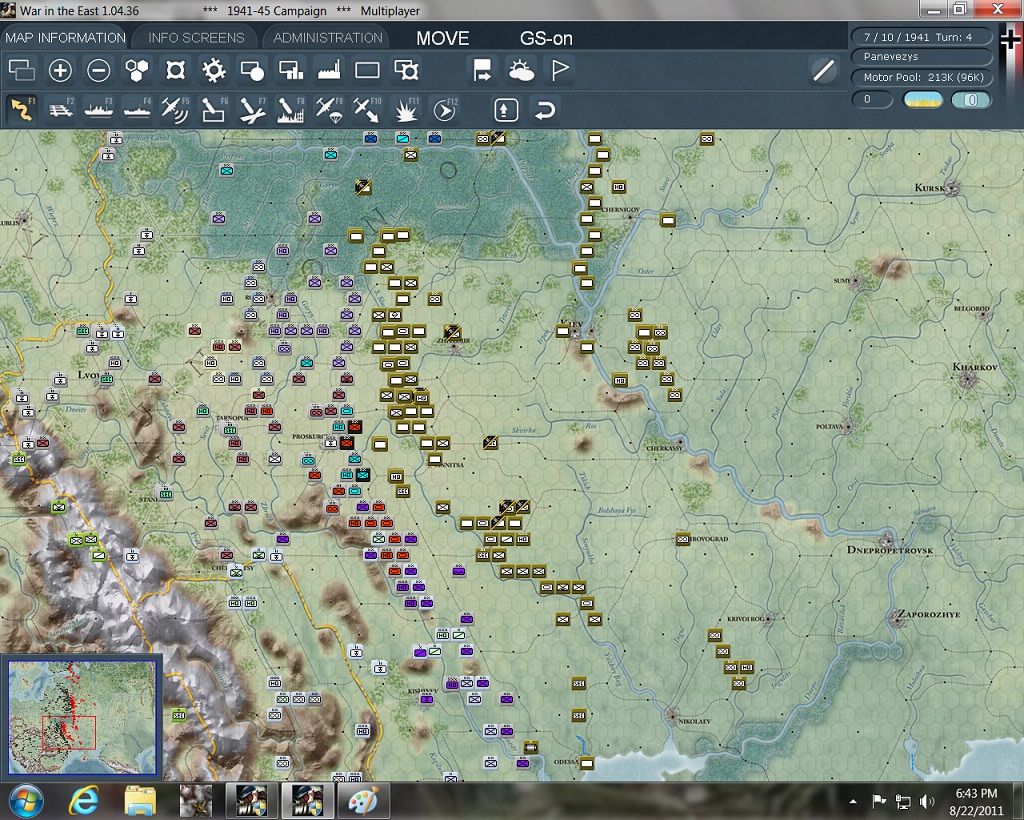Click the F12 end turn icon
The width and height of the screenshot is (1024, 820).
click(x=445, y=109)
